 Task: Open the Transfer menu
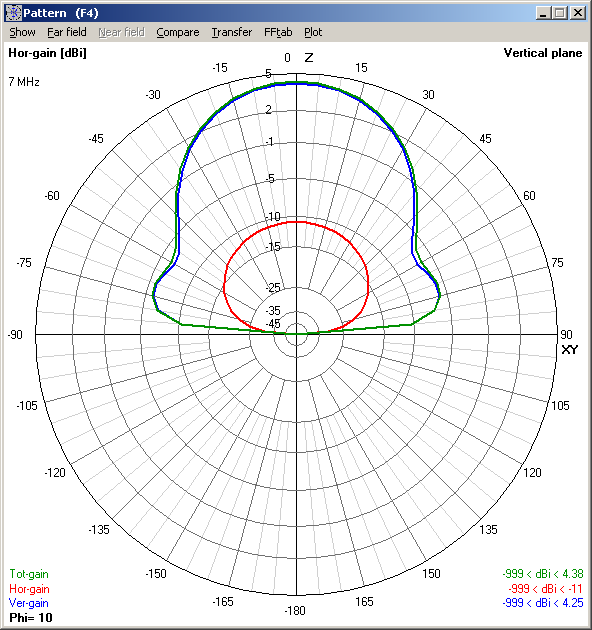[232, 32]
